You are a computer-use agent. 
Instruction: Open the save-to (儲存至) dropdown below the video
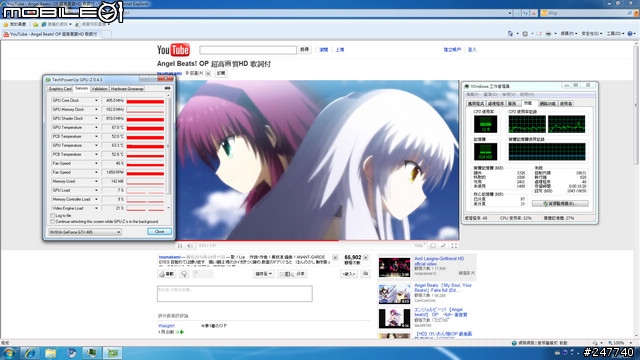tap(263, 274)
